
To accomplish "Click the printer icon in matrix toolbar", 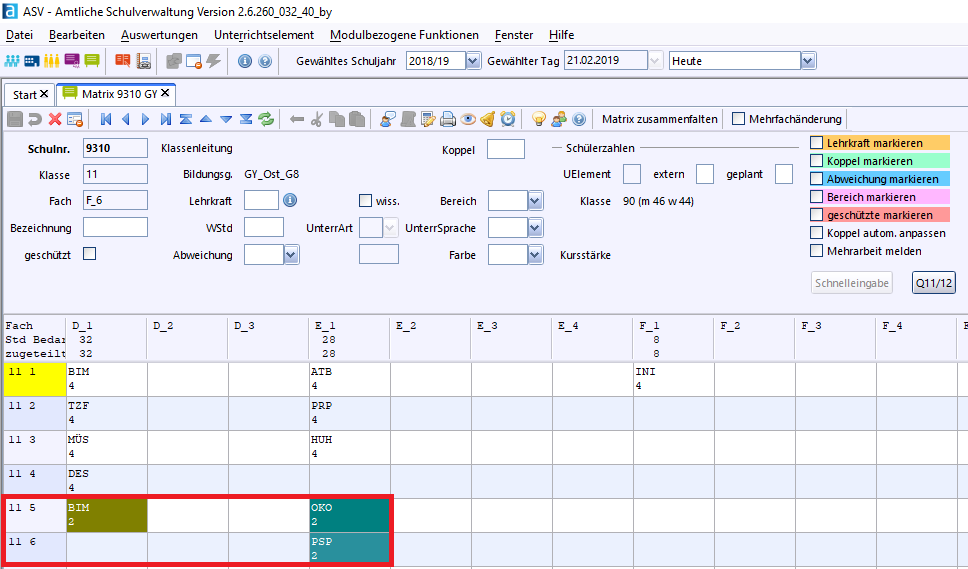I will (x=448, y=119).
